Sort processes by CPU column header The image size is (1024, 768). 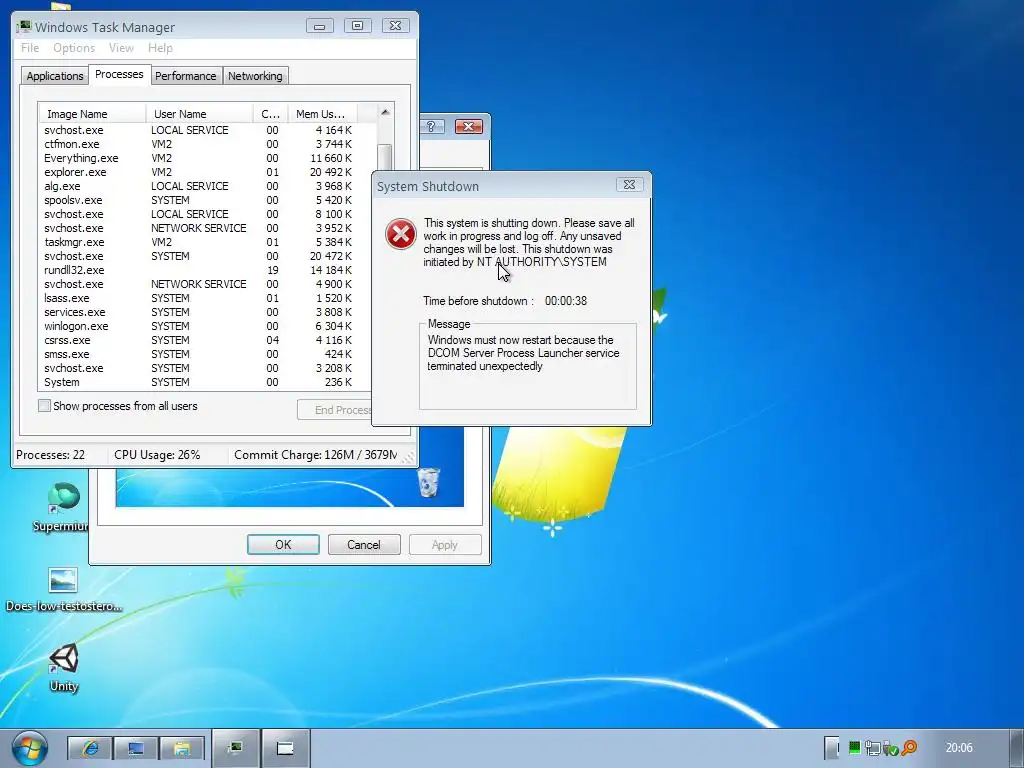270,114
